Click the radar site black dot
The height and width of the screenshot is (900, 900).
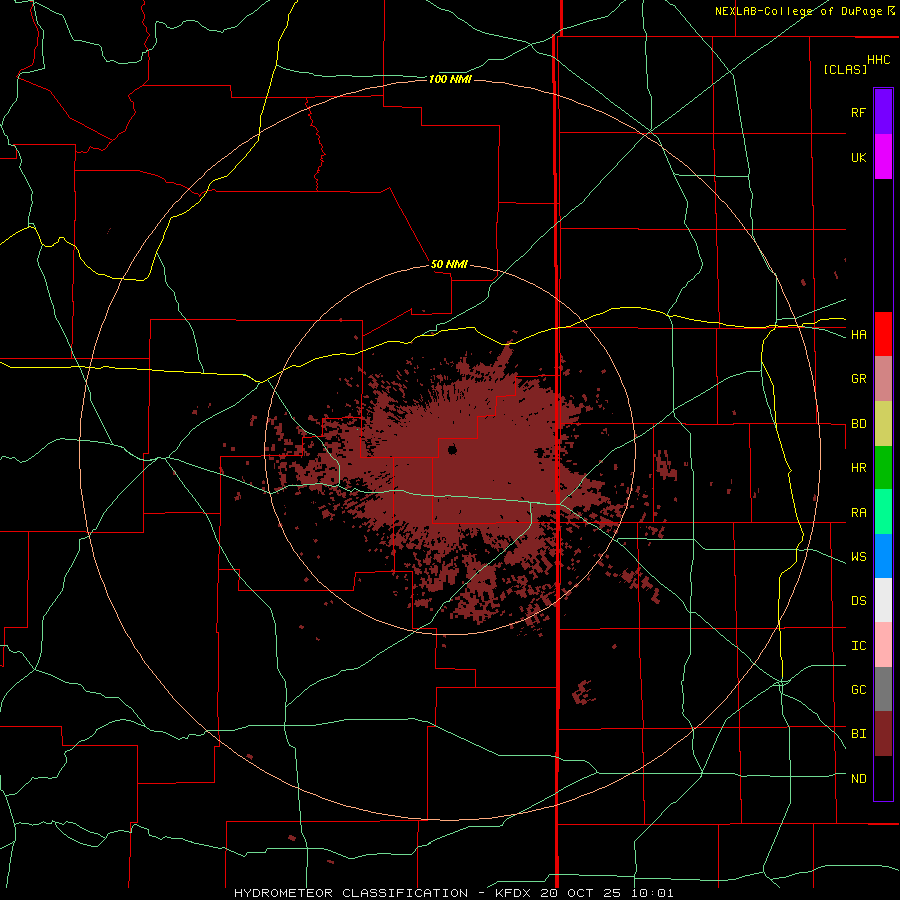point(452,449)
